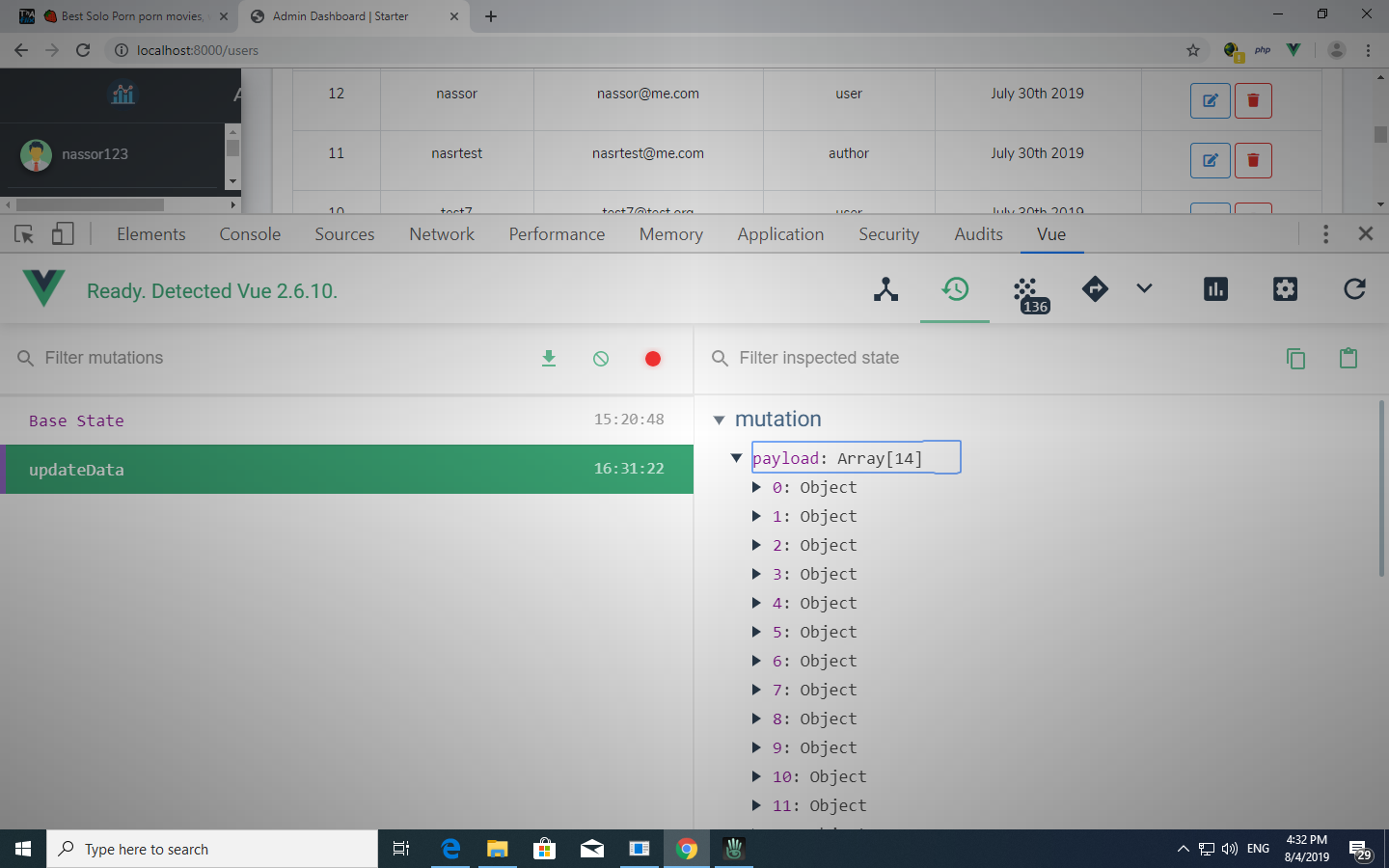Revert all mutations with the ban icon

tap(600, 358)
